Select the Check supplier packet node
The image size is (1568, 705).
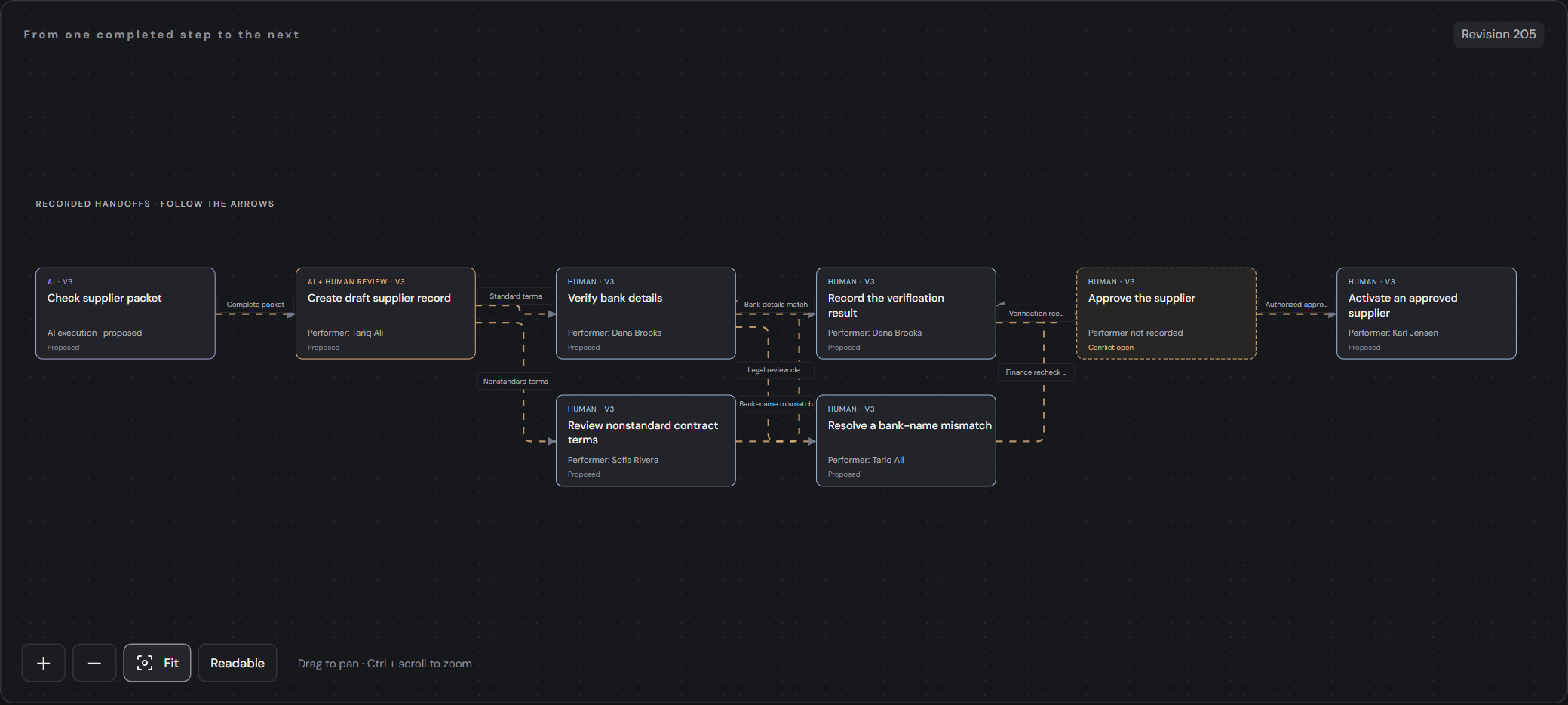125,314
